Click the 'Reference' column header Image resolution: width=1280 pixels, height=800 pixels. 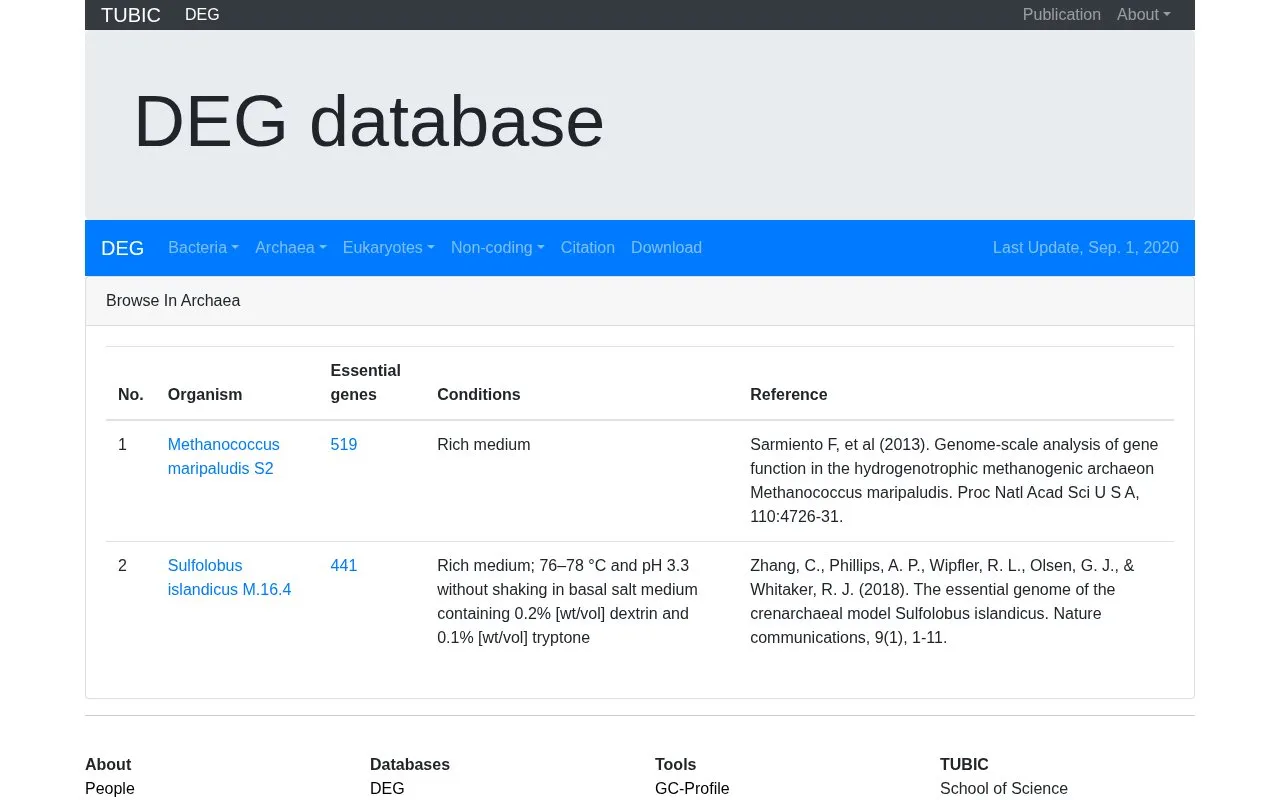point(788,394)
